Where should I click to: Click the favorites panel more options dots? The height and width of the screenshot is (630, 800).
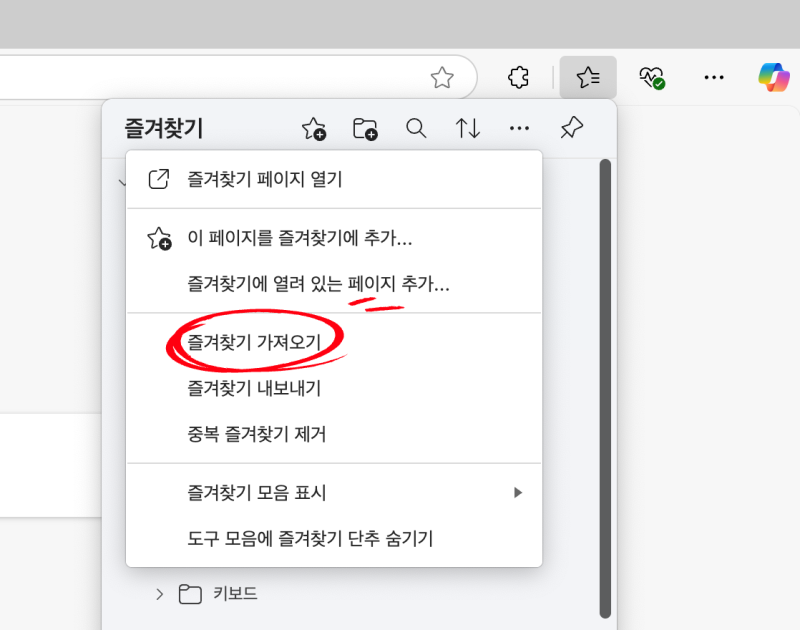[x=519, y=128]
